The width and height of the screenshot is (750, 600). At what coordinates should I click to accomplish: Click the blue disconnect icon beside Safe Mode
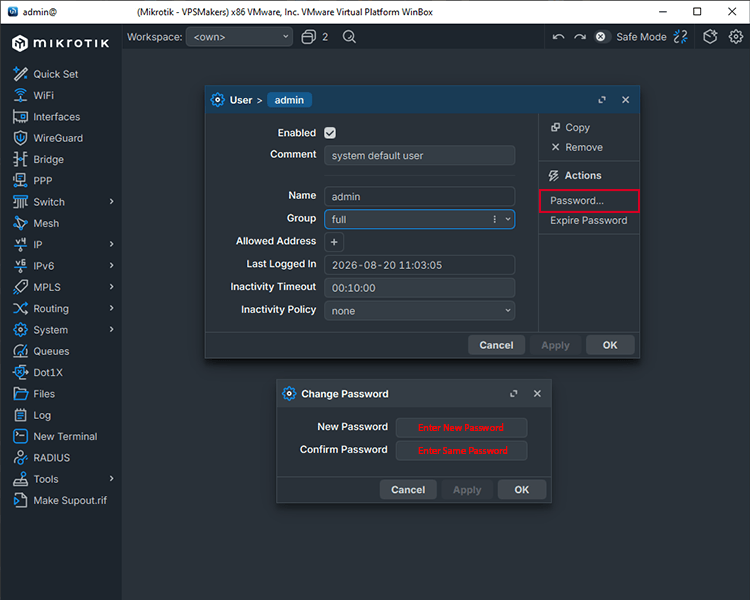pos(681,37)
